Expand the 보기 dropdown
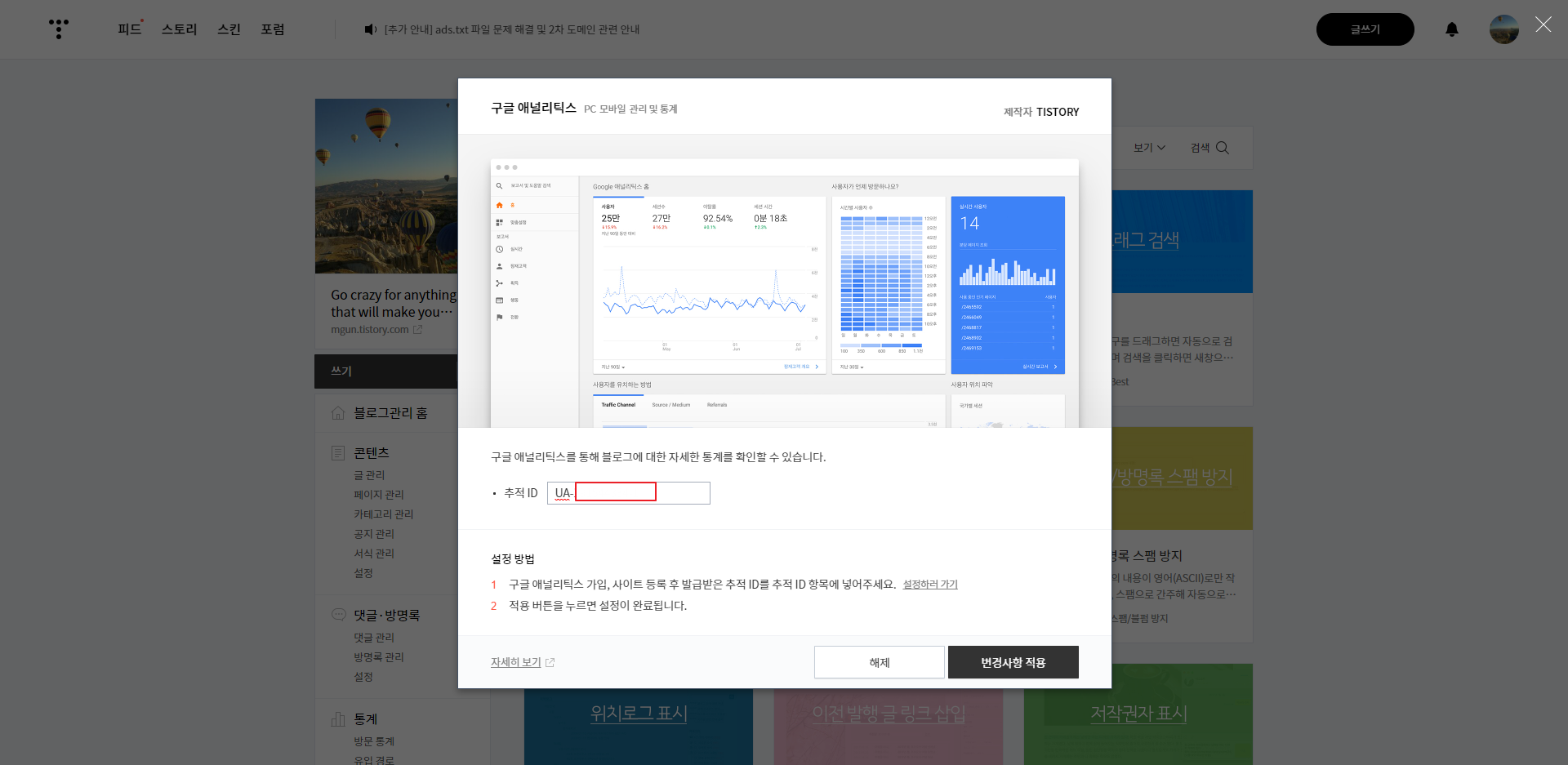The width and height of the screenshot is (1568, 765). point(1149,148)
